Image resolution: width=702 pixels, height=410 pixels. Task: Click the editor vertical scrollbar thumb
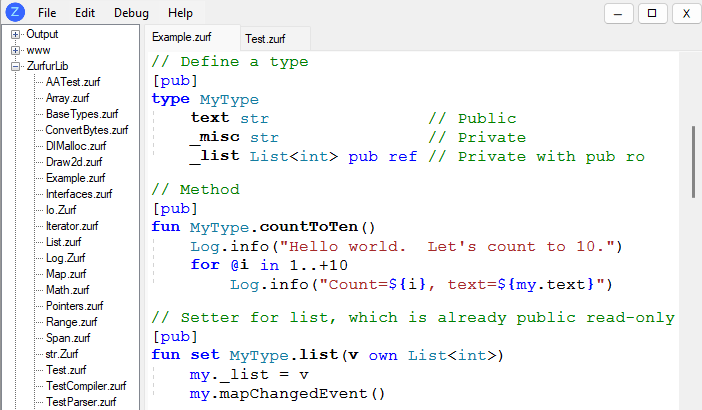point(693,162)
